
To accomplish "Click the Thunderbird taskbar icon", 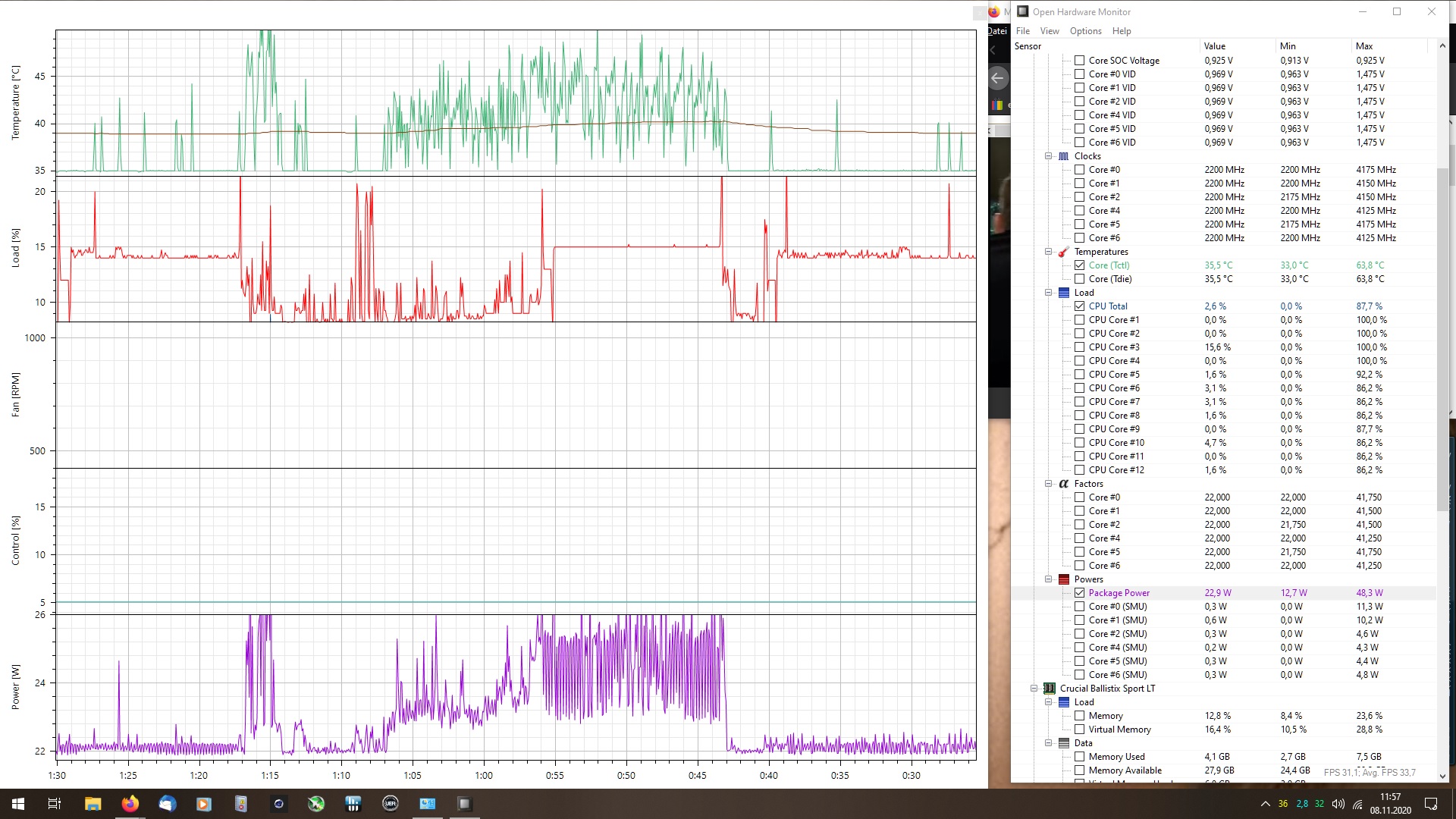I will [x=167, y=804].
